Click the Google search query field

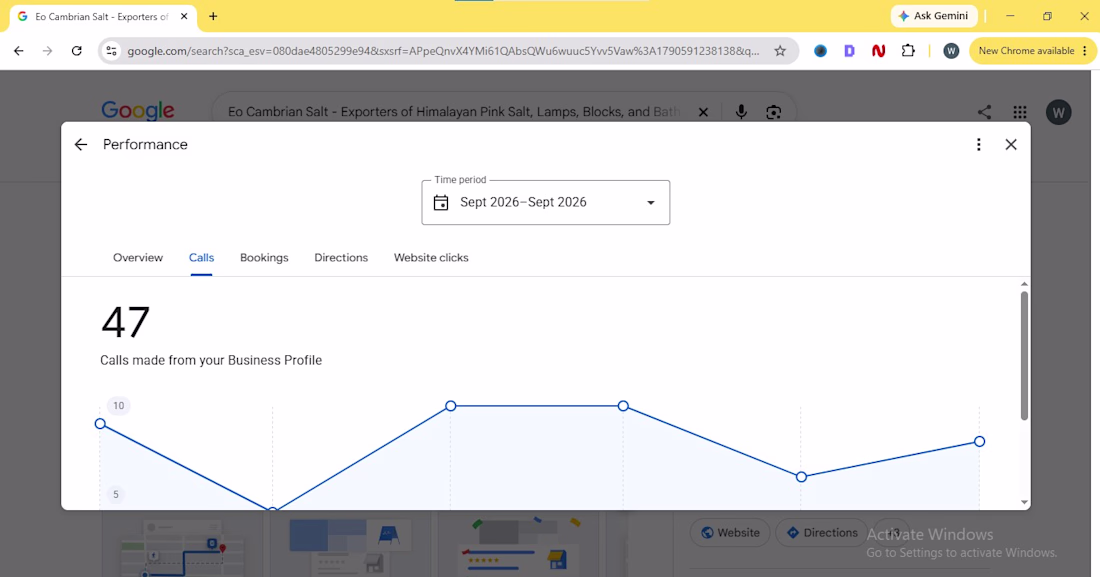click(x=454, y=112)
